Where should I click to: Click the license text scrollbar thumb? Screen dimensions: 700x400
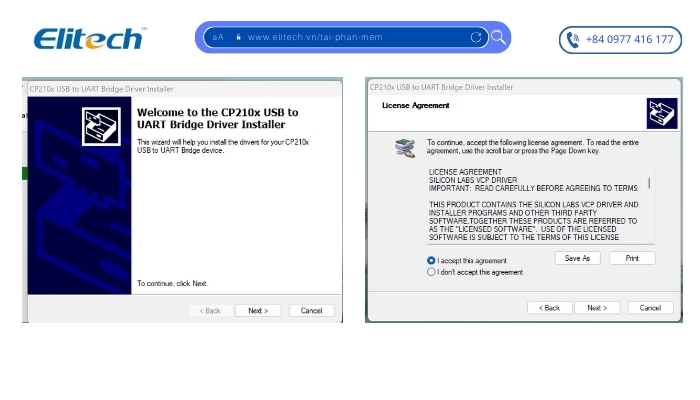(x=649, y=183)
